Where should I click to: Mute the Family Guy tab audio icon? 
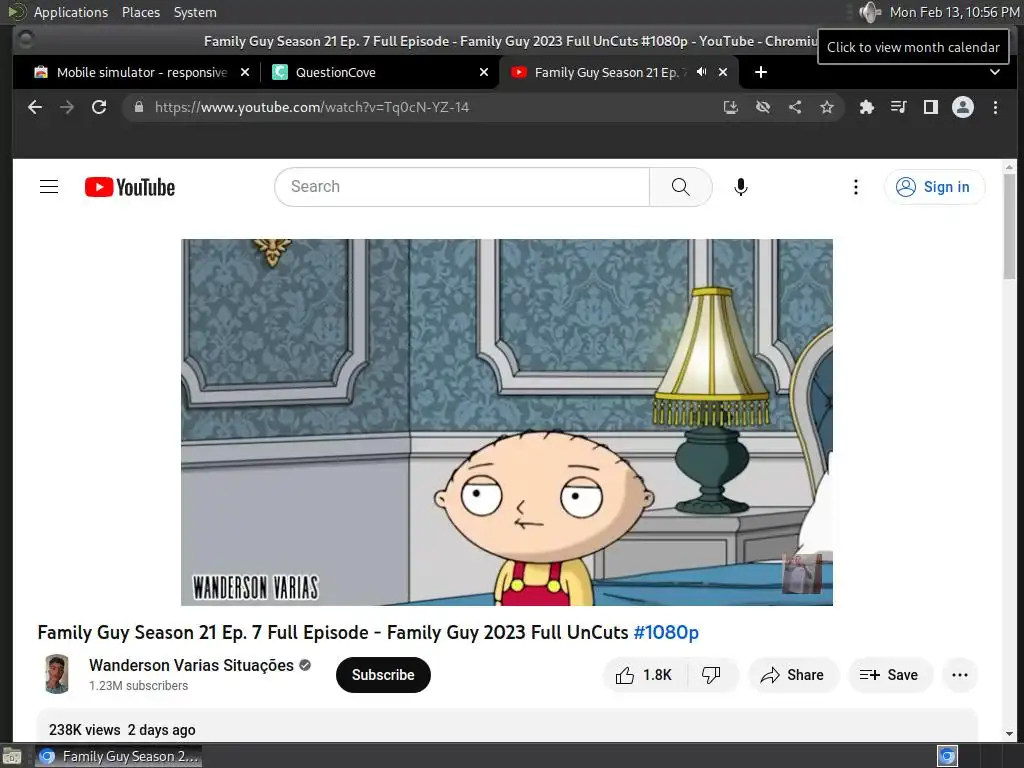point(701,72)
